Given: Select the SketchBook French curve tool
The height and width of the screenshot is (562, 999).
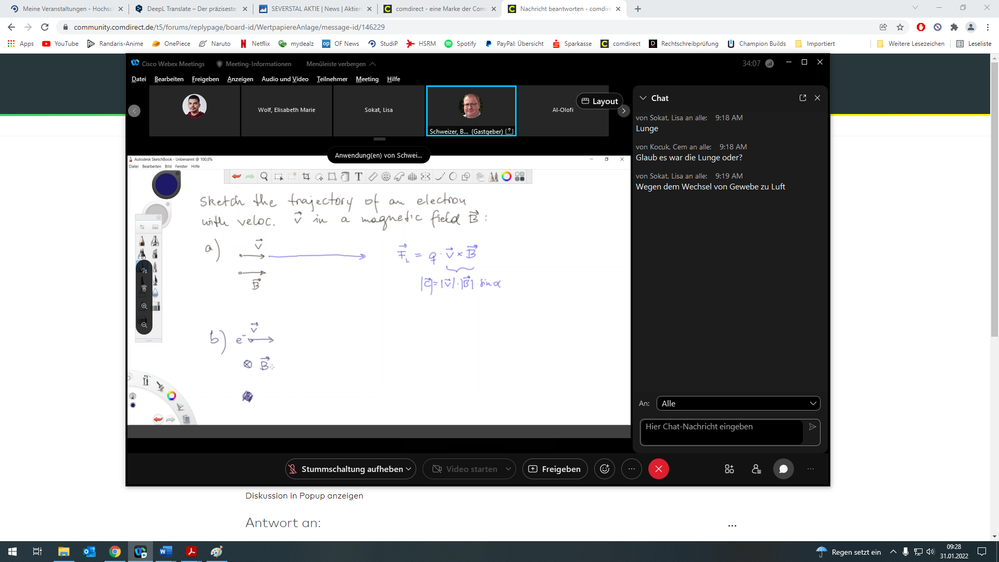Looking at the screenshot, I should (x=399, y=177).
